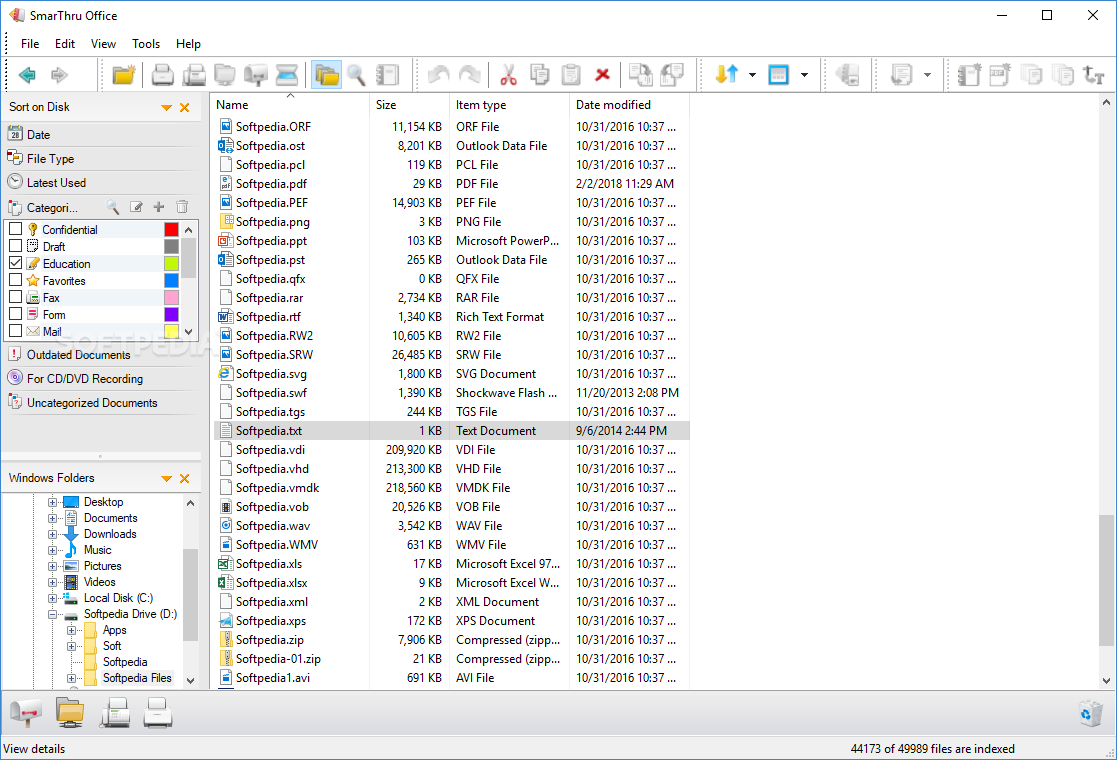Check the Mail category checkbox
Viewport: 1117px width, 760px height.
pos(16,331)
